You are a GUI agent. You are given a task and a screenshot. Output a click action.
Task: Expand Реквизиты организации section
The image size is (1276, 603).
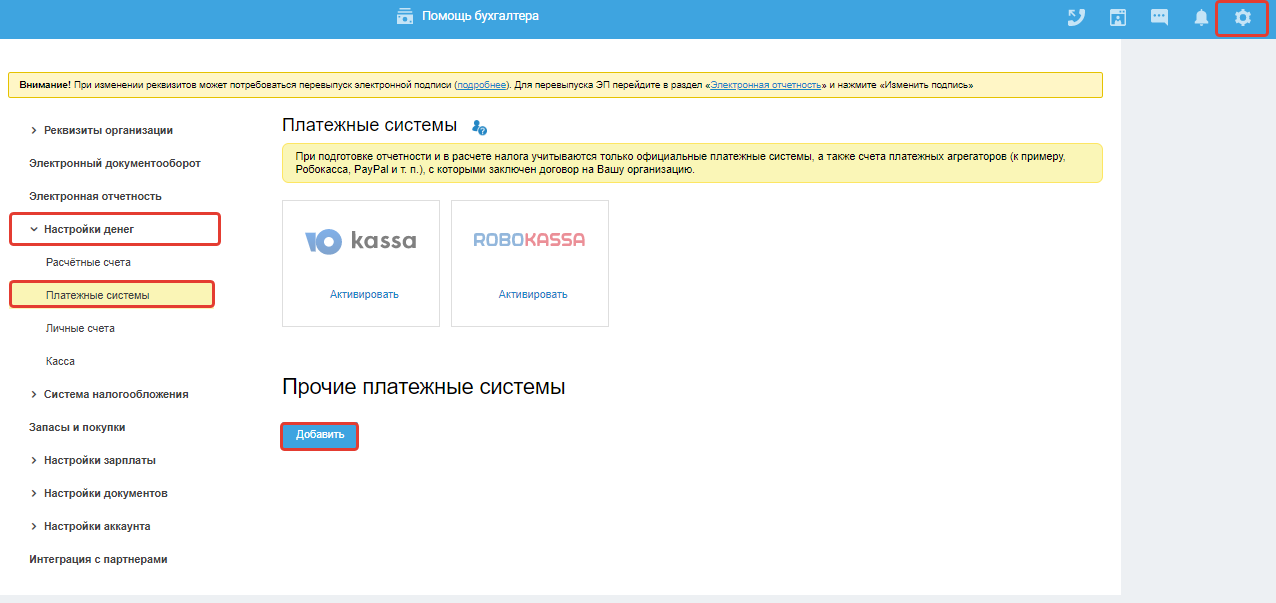pos(101,130)
